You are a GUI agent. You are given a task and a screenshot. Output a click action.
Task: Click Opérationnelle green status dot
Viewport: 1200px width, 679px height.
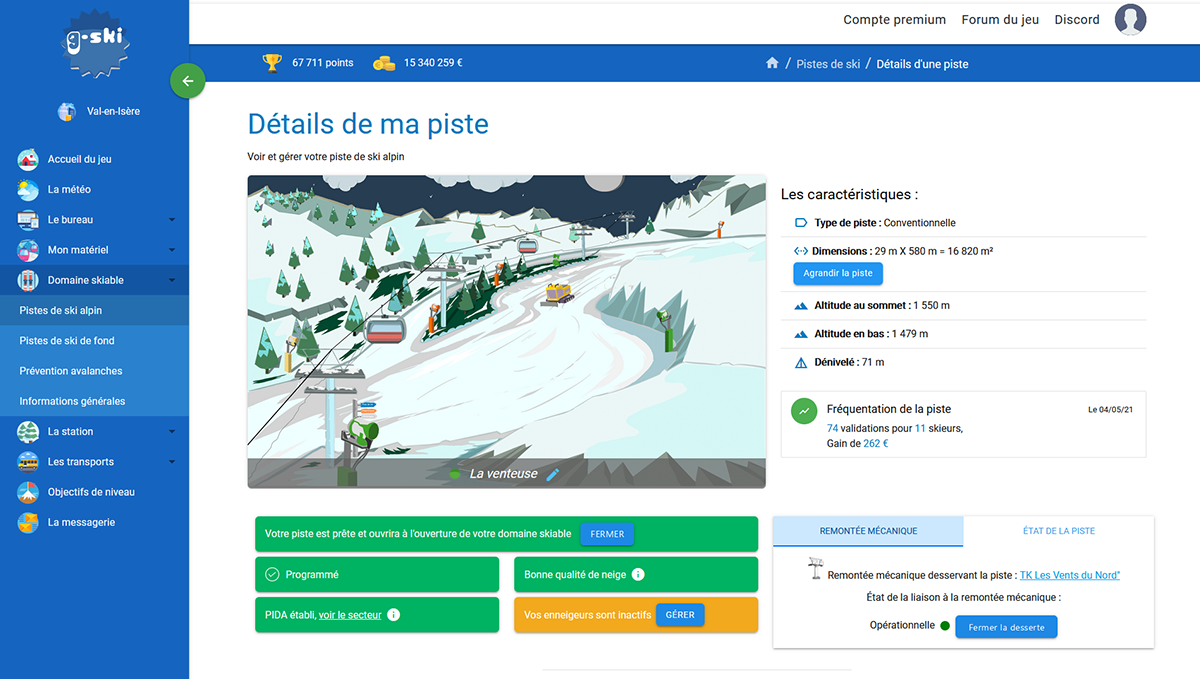click(944, 626)
